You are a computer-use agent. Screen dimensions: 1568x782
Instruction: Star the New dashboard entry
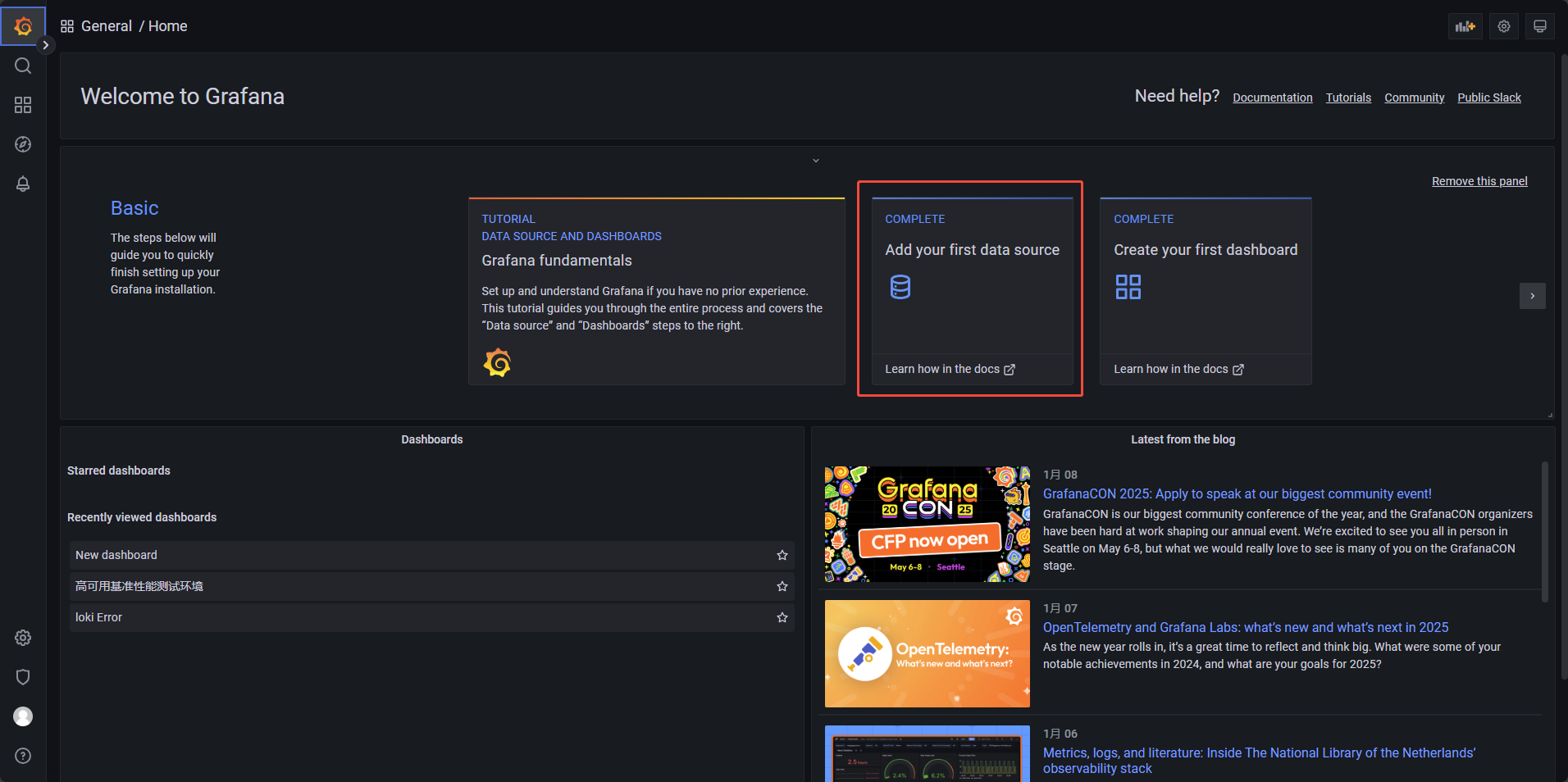coord(781,555)
